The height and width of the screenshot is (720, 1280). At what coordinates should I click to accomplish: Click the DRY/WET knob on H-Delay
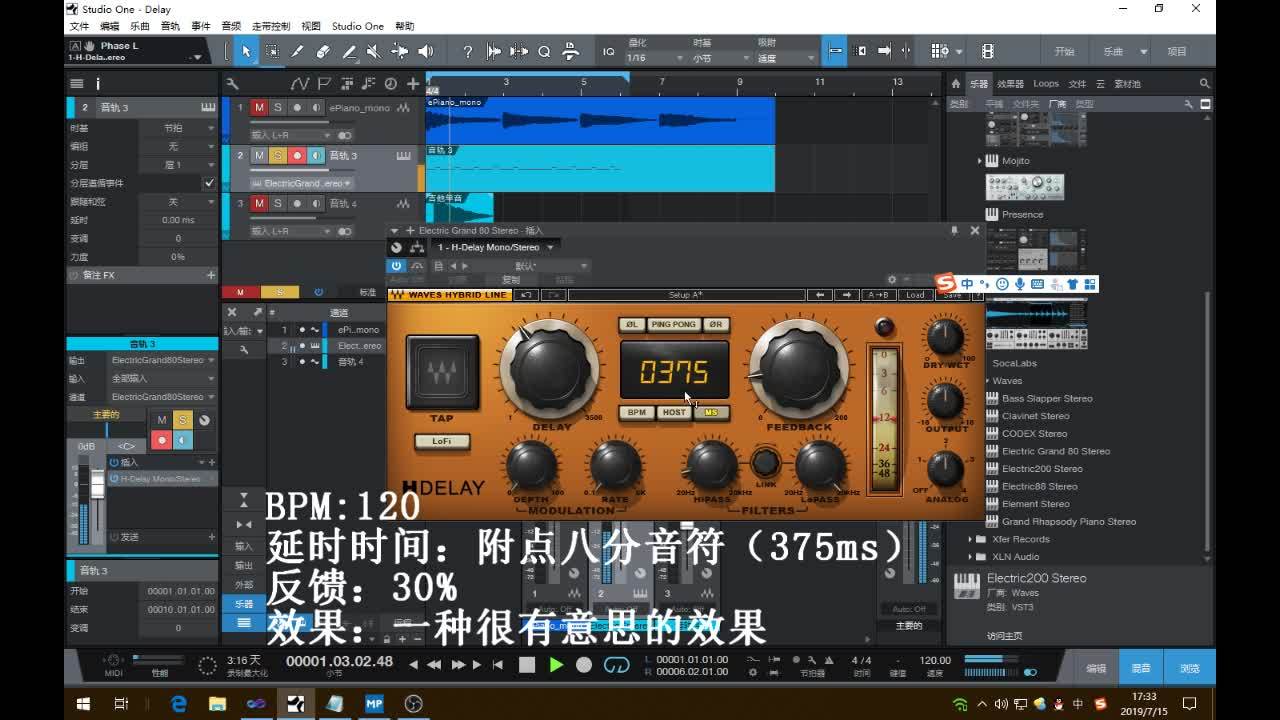[x=945, y=338]
